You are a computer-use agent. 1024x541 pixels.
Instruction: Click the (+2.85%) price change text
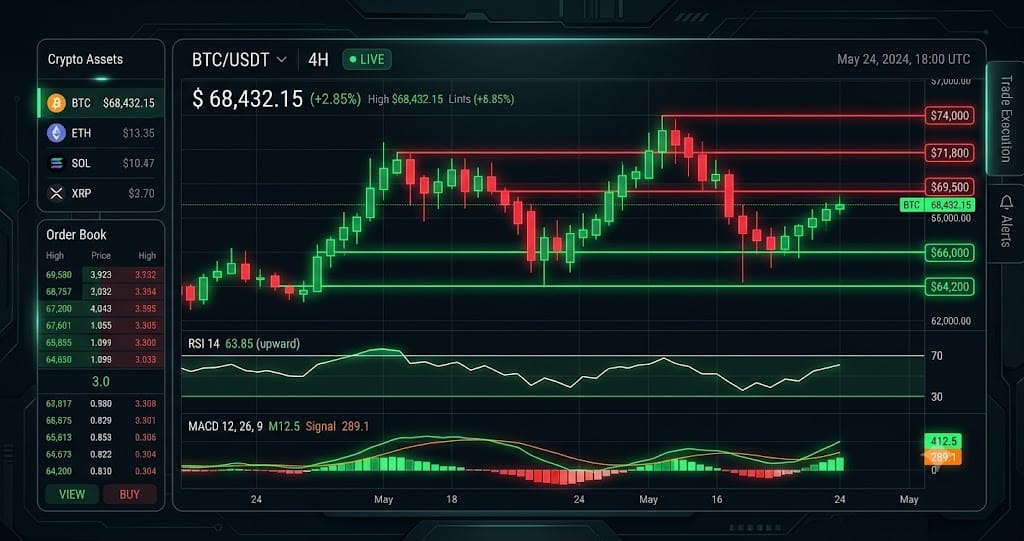pos(335,99)
